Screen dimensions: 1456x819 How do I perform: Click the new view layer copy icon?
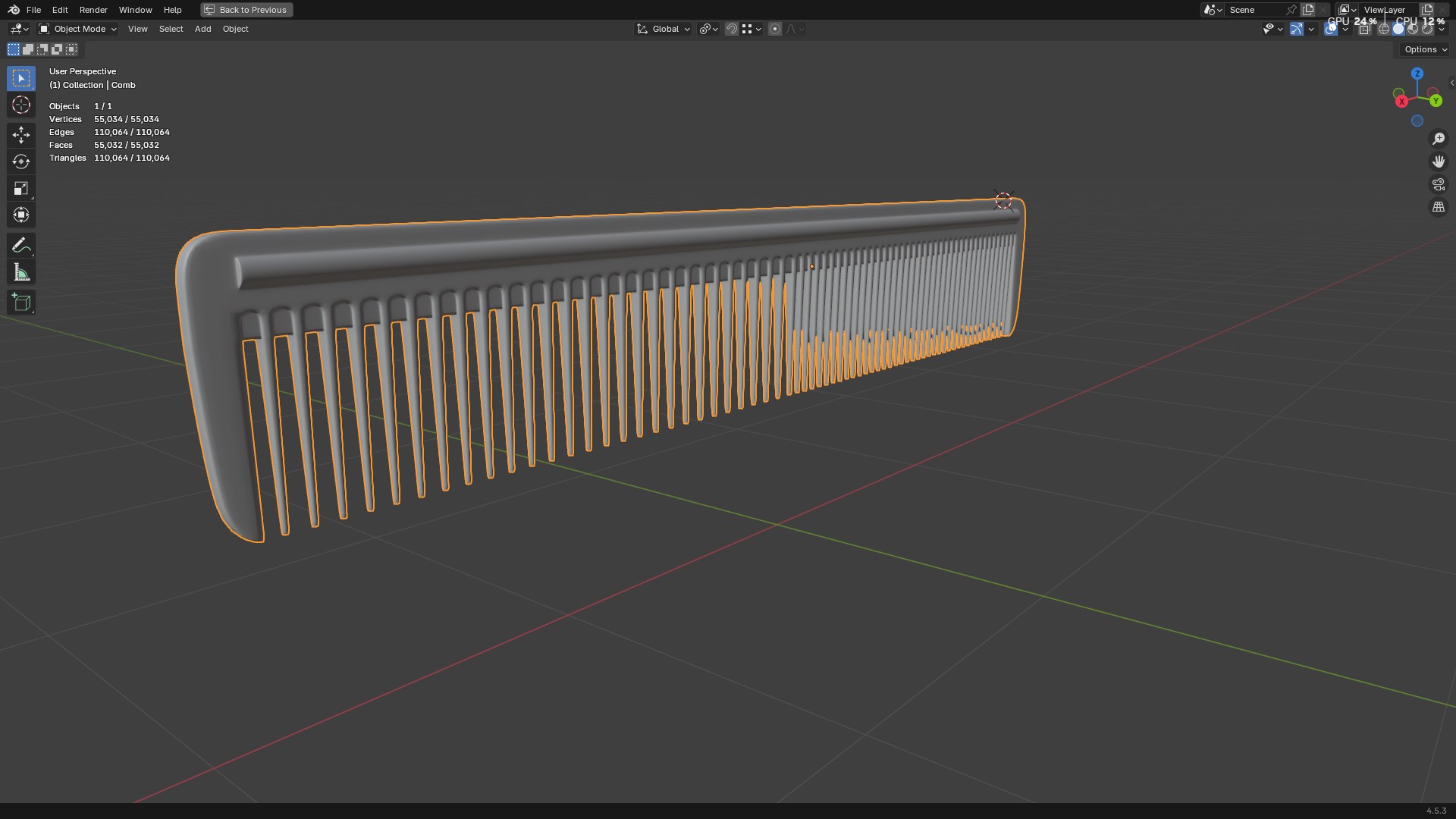tap(1427, 10)
